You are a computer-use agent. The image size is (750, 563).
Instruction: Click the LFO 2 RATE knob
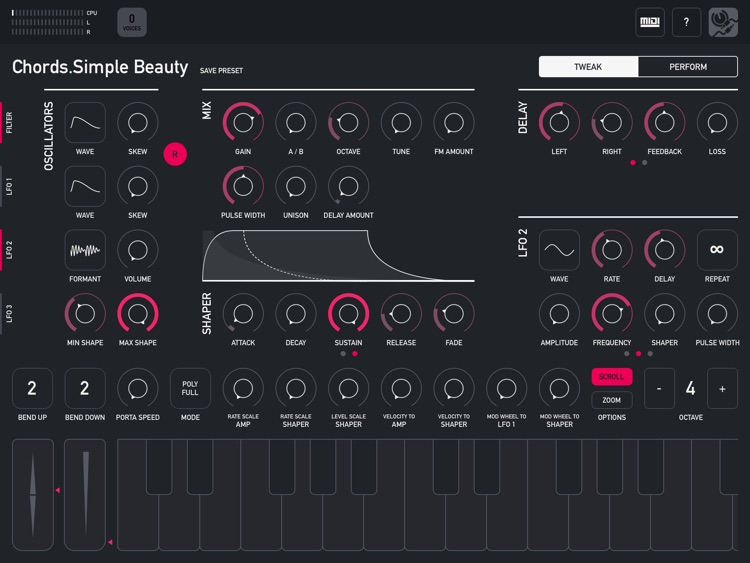612,250
